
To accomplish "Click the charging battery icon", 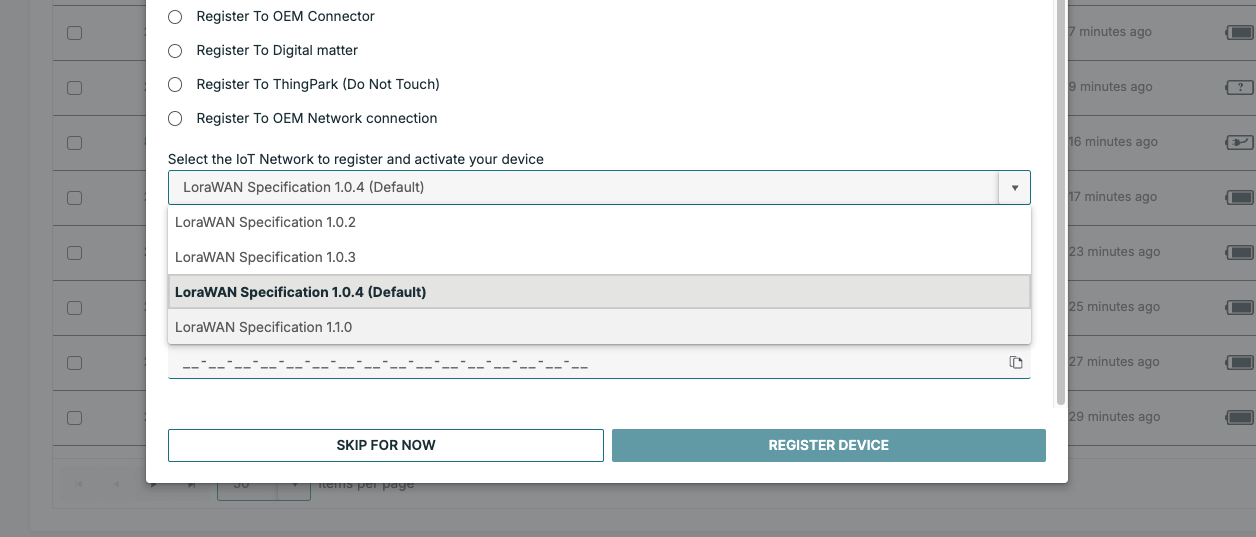I will (x=1239, y=142).
